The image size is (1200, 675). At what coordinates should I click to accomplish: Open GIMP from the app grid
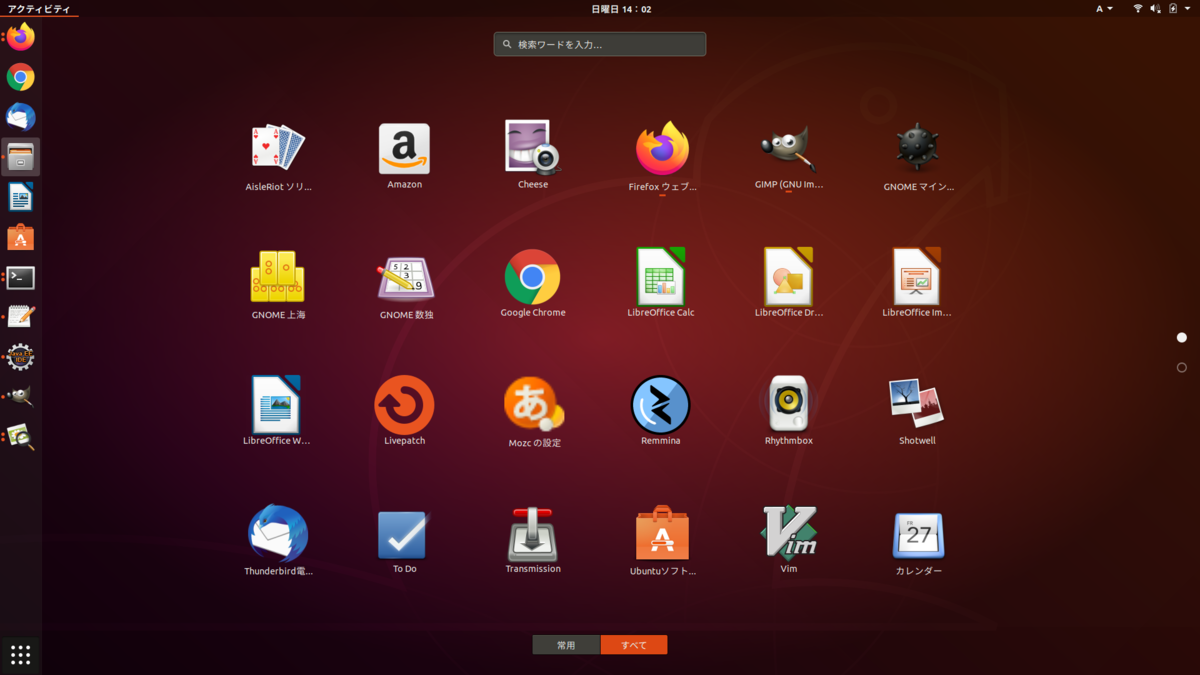pyautogui.click(x=789, y=149)
